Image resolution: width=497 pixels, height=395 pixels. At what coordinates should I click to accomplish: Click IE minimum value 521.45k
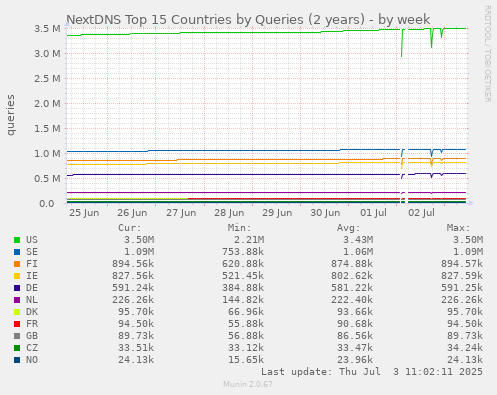click(243, 276)
